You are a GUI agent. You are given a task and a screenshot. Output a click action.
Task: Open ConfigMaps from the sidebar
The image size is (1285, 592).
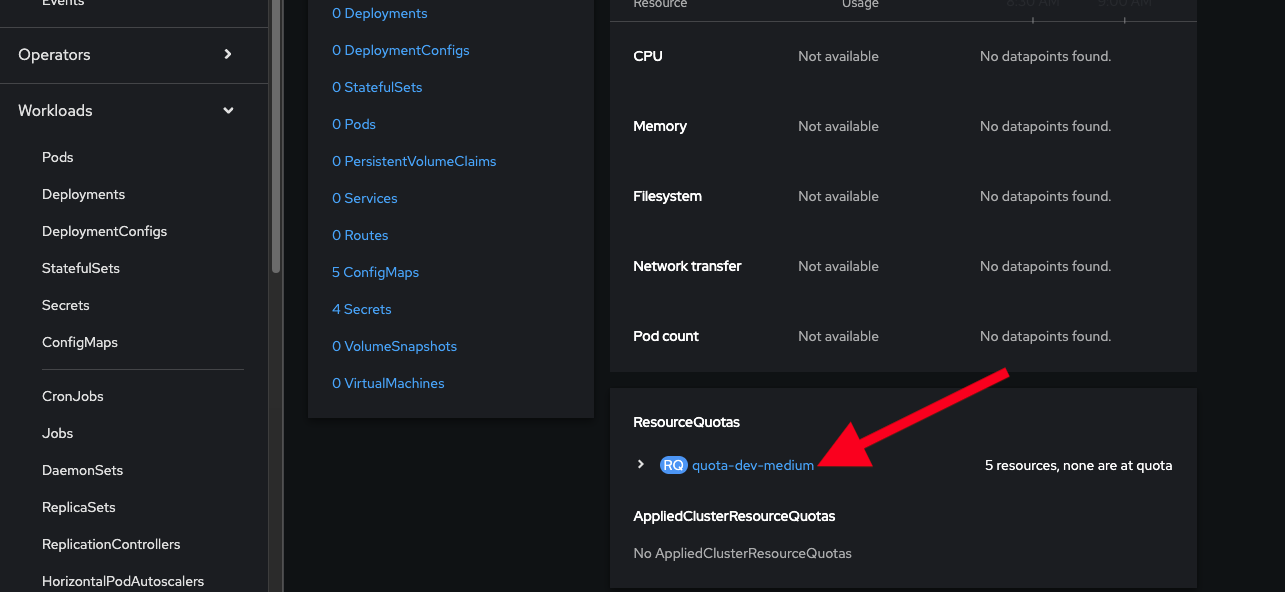[80, 342]
